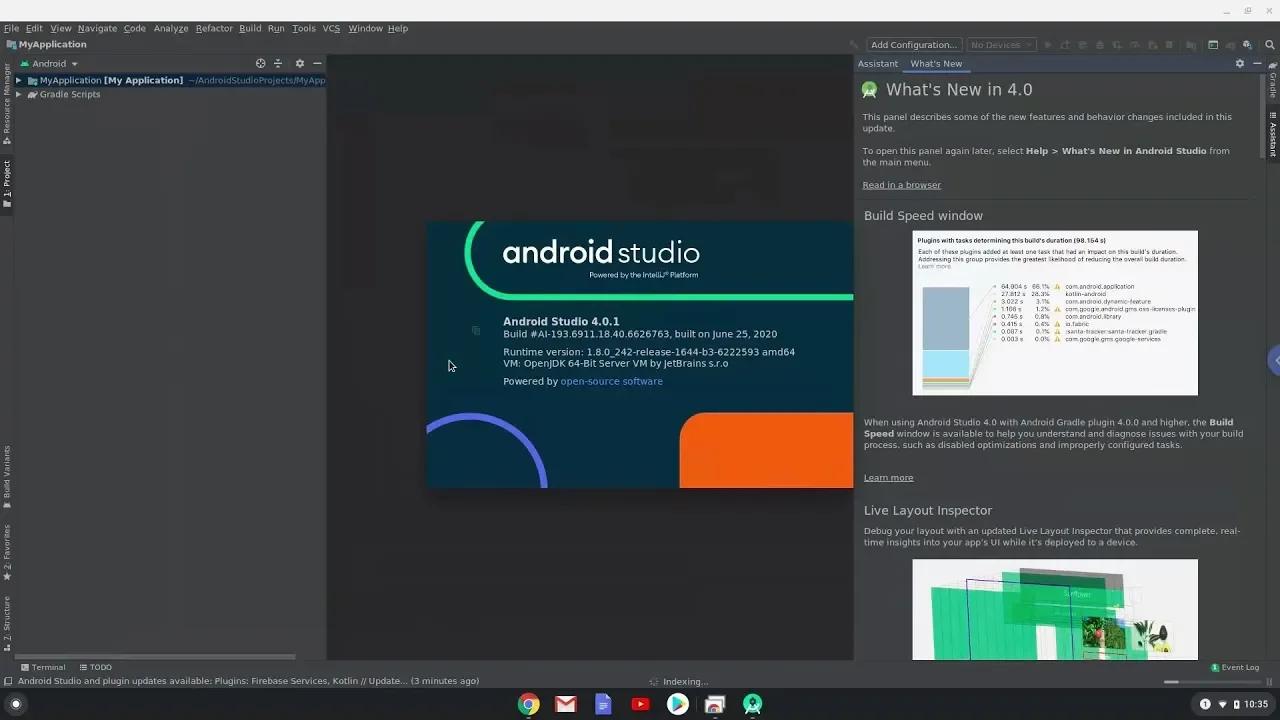Viewport: 1280px width, 720px height.
Task: Launch Gmail from the shelf
Action: coord(566,704)
